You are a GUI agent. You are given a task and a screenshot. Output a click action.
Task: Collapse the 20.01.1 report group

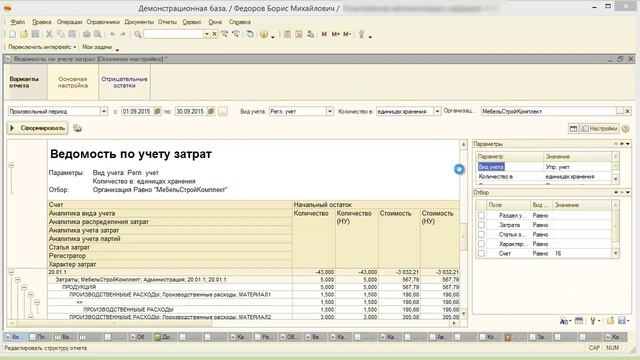(x=11, y=272)
